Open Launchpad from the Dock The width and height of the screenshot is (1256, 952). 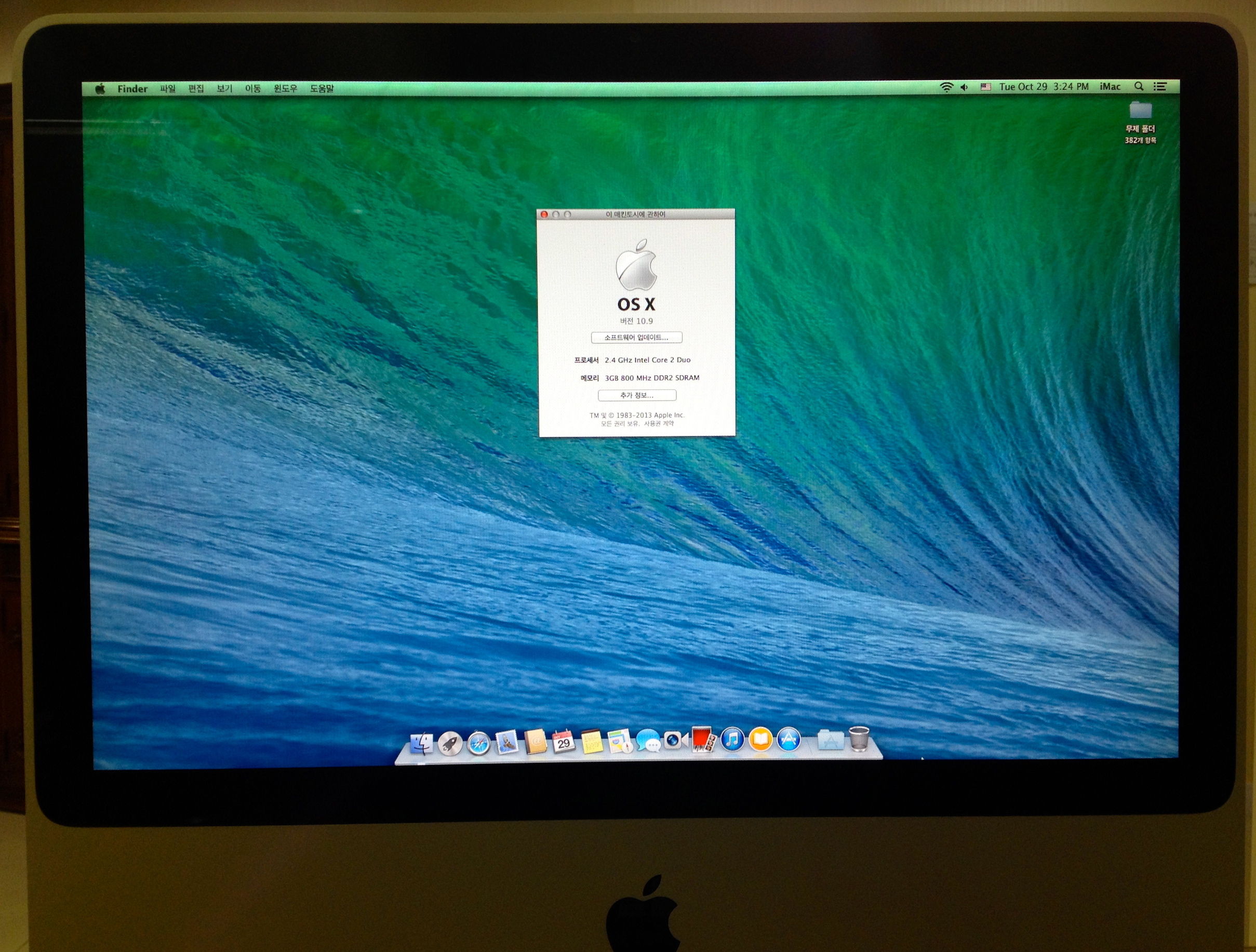tap(450, 743)
